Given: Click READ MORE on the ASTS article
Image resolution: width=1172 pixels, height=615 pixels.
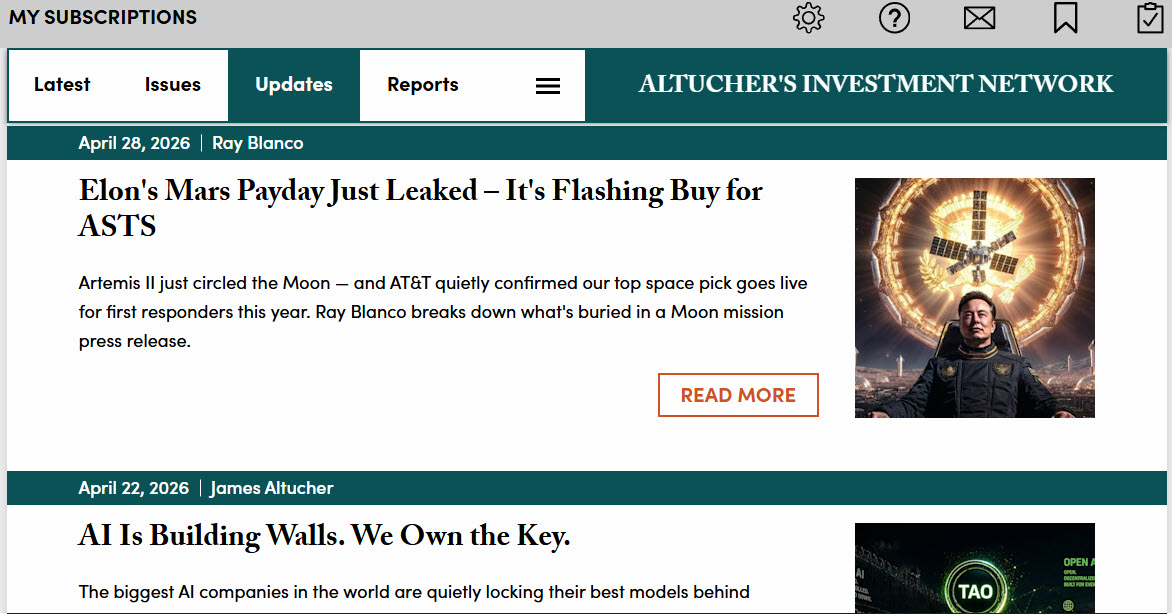Looking at the screenshot, I should (x=738, y=395).
